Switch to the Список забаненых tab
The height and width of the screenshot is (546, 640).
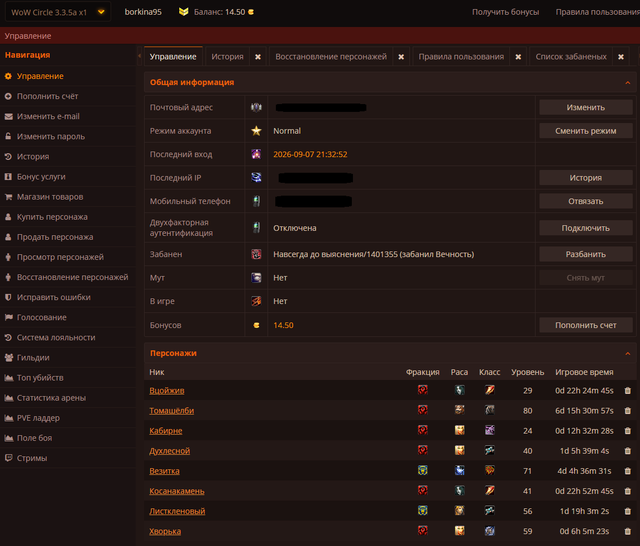click(571, 57)
